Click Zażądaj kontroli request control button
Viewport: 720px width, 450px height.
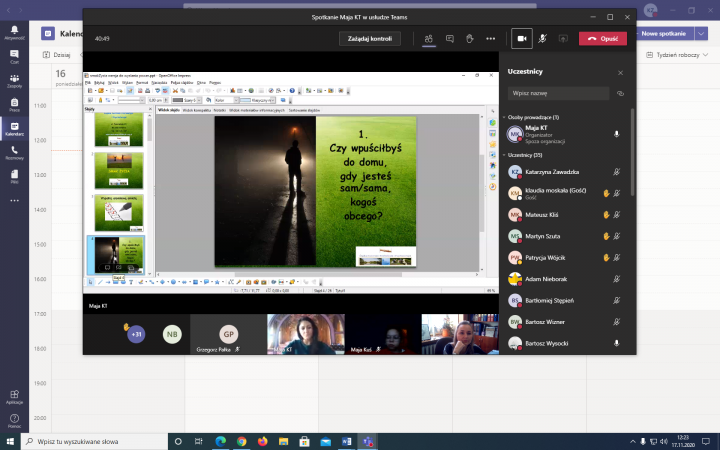[370, 39]
